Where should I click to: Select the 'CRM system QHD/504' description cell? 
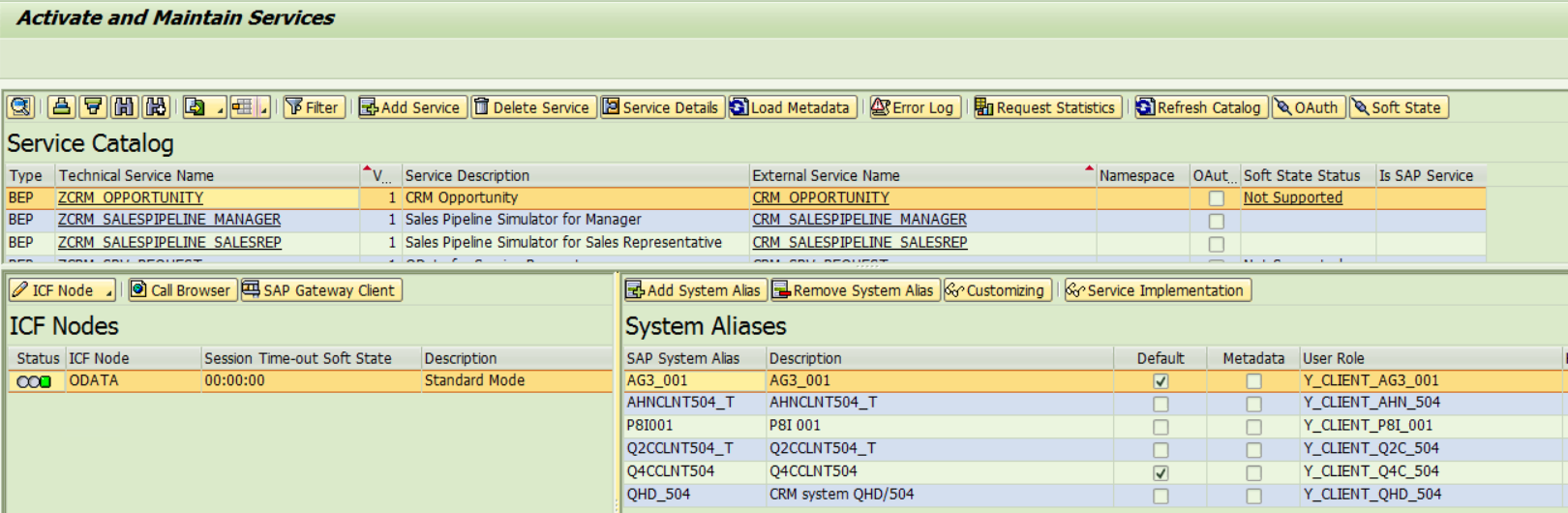(939, 494)
